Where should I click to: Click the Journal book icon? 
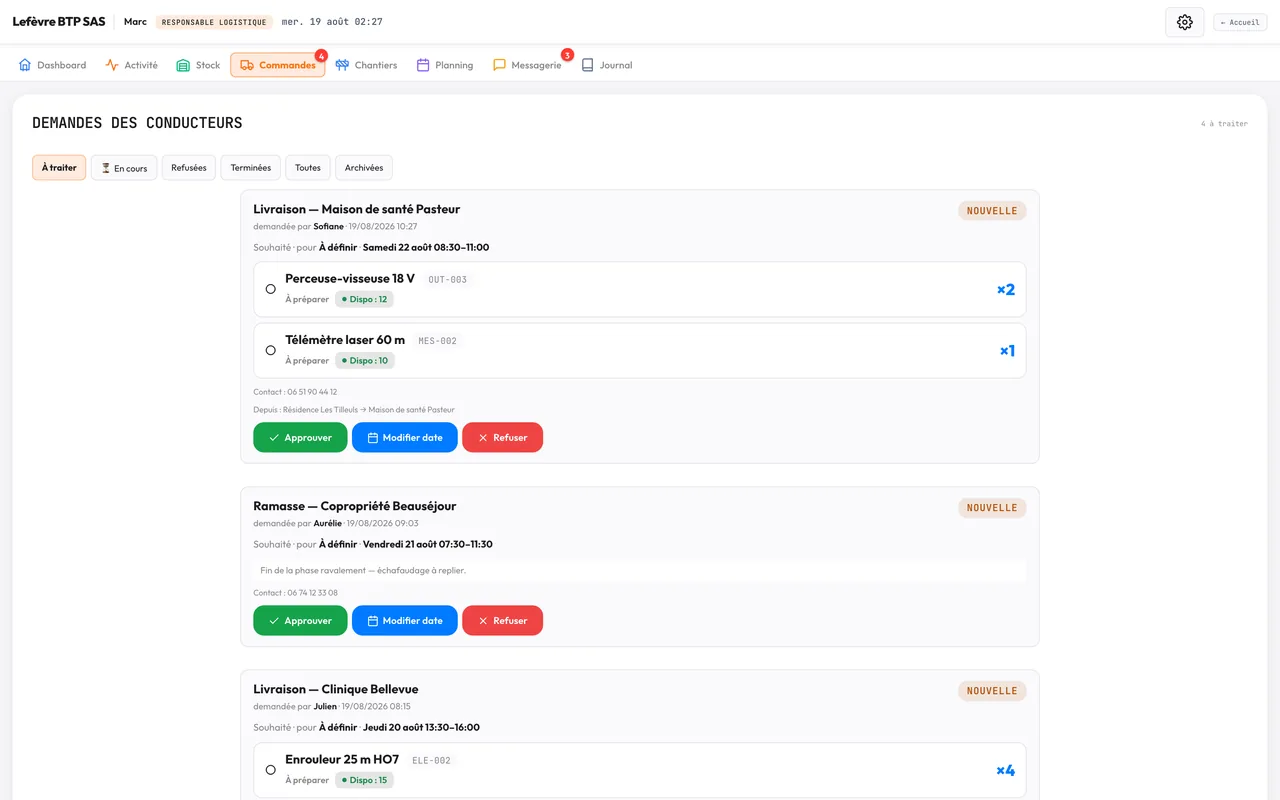pyautogui.click(x=588, y=65)
